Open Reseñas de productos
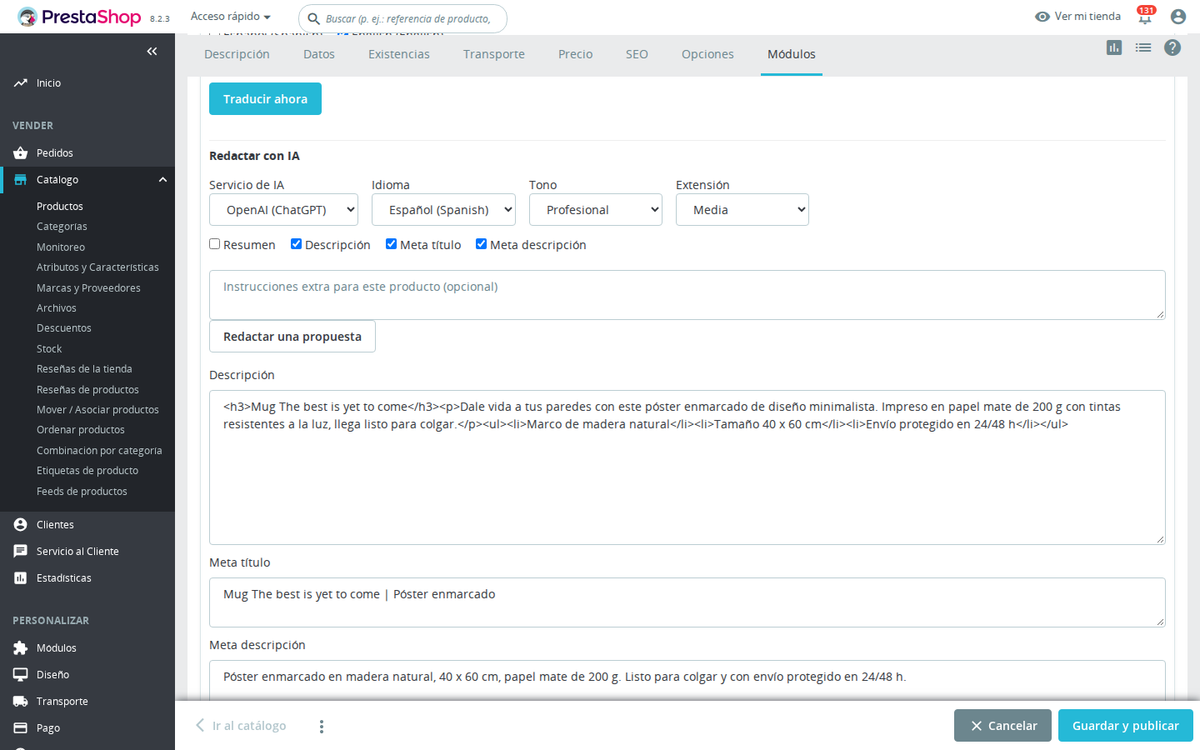Viewport: 1200px width, 750px height. coord(88,390)
